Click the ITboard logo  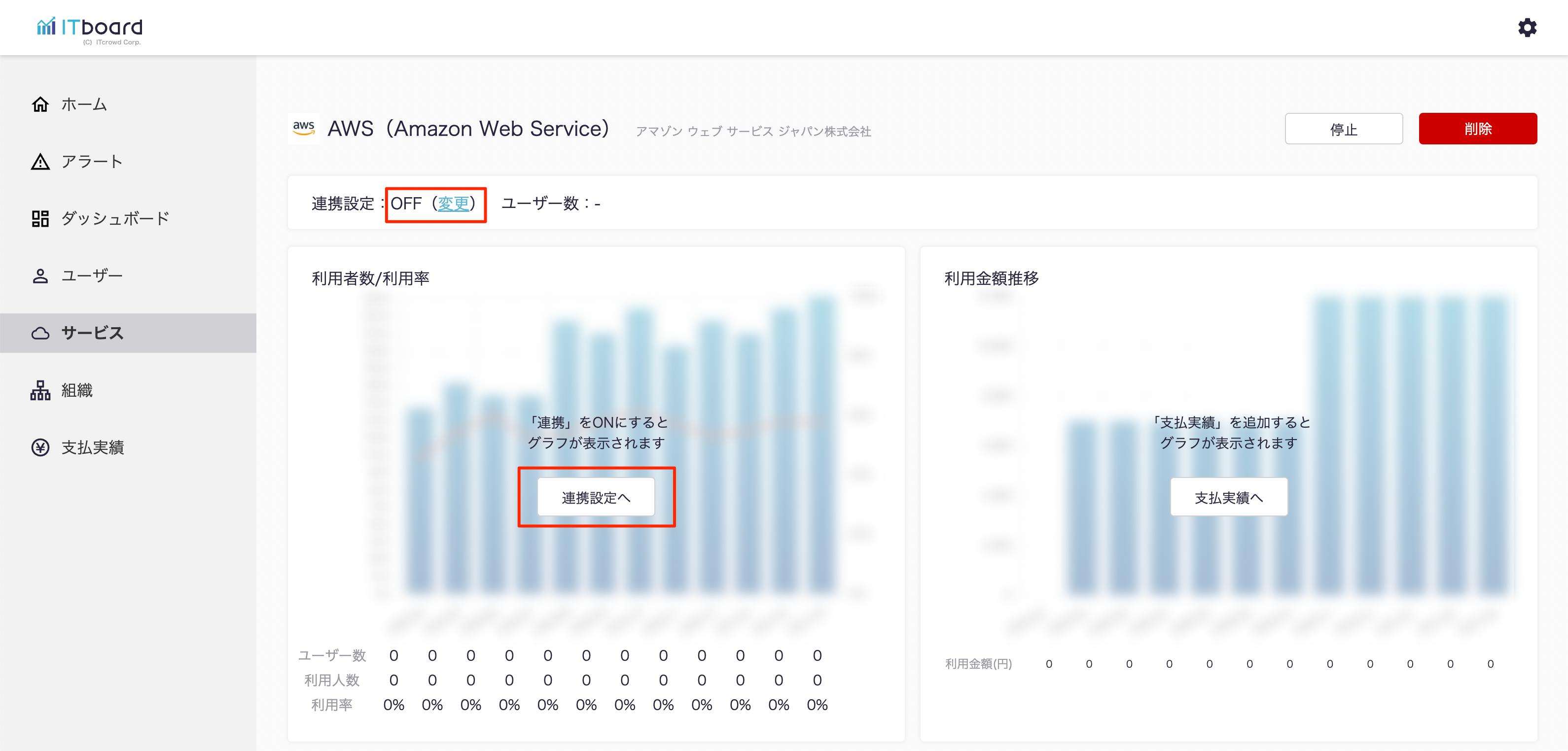click(x=90, y=29)
